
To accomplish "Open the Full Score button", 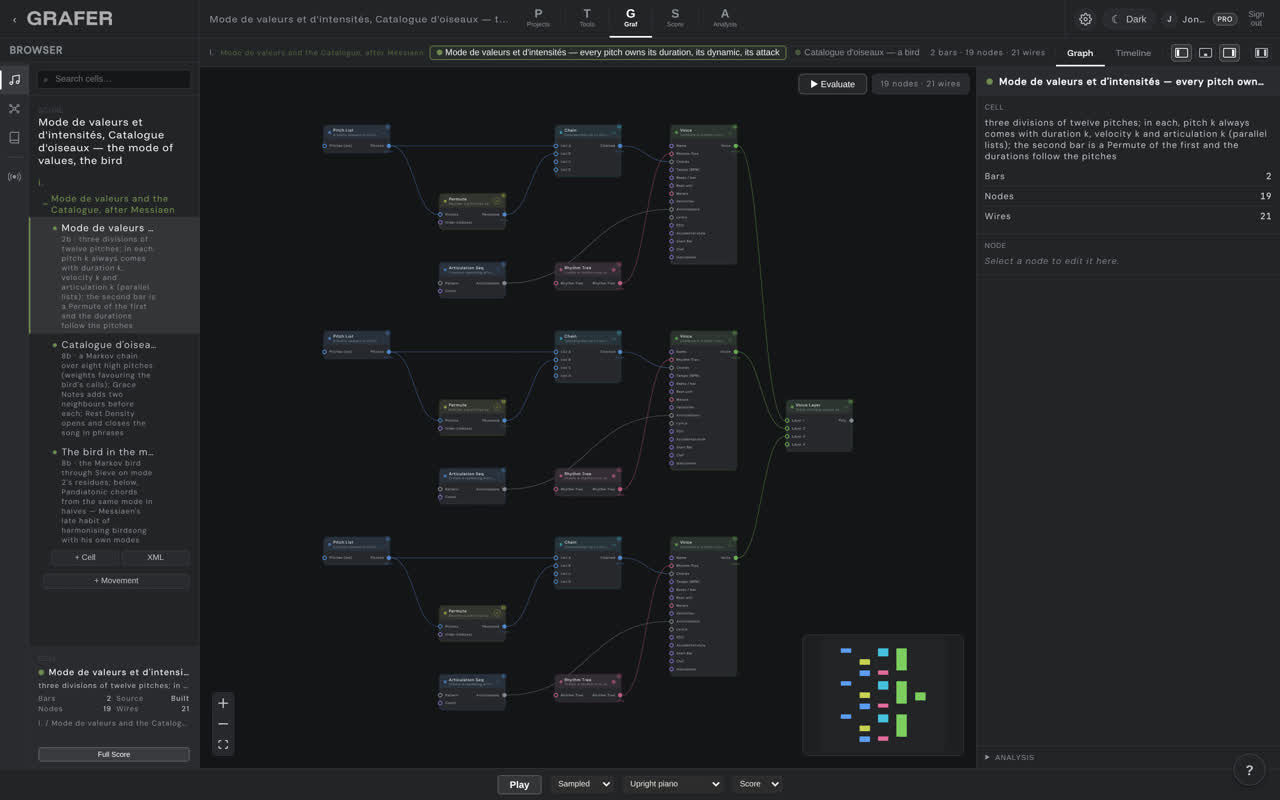I will 114,754.
